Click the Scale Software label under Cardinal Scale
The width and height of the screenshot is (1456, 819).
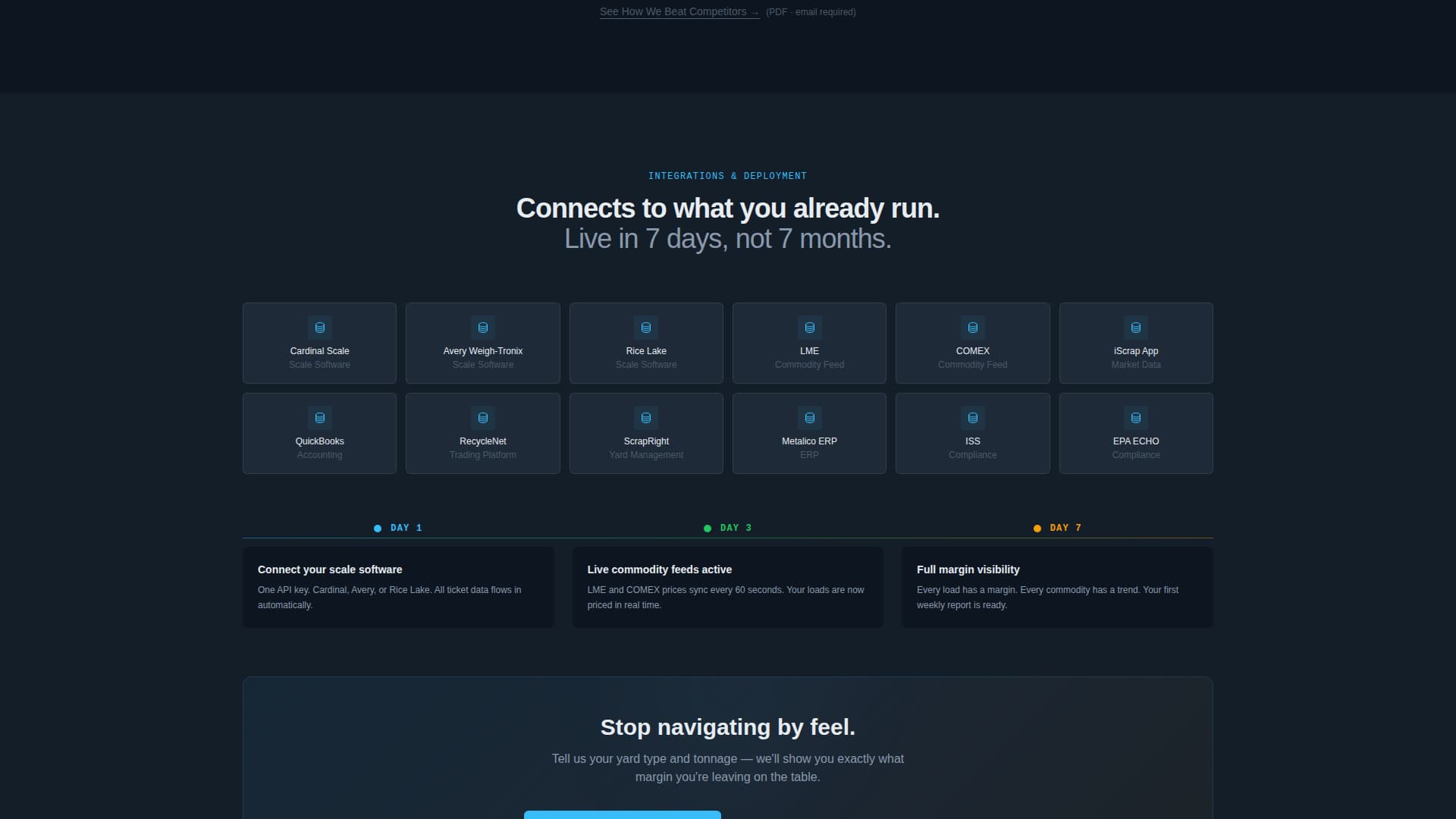319,365
